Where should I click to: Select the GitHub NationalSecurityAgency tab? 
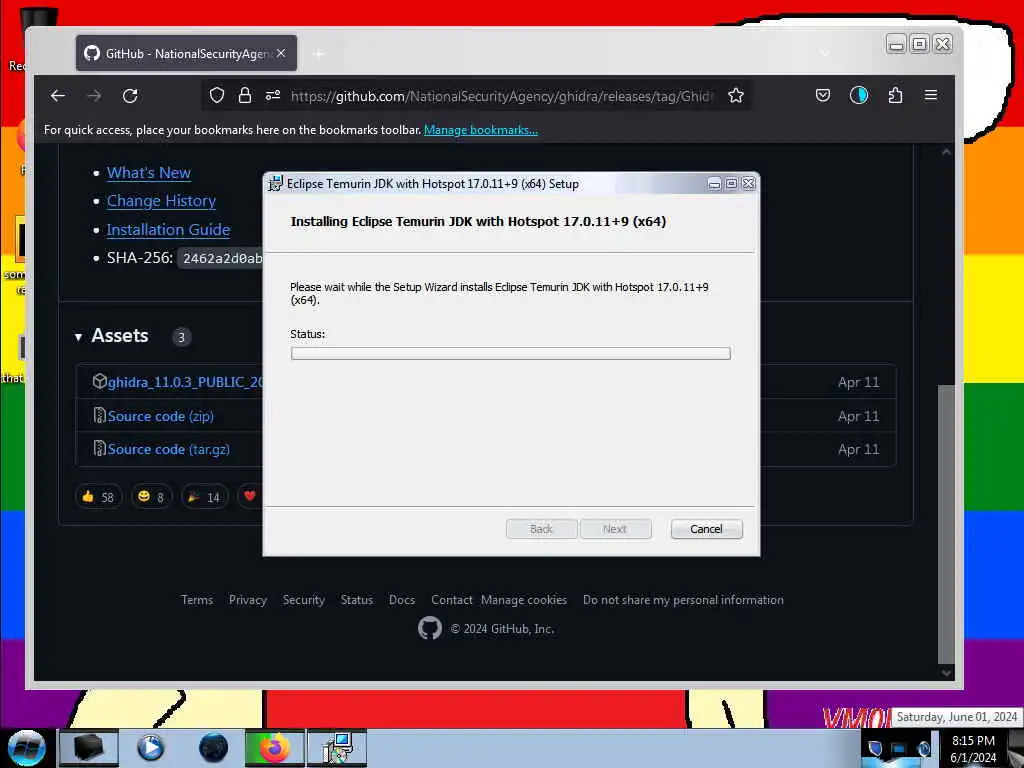(x=186, y=54)
